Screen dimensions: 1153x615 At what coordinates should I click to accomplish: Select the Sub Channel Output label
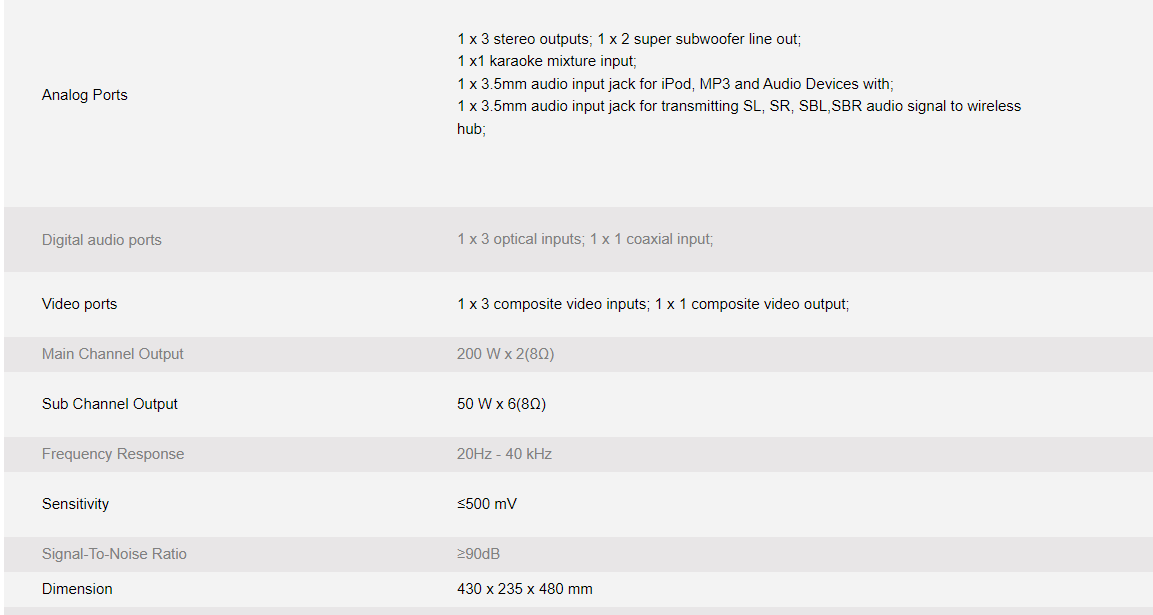110,404
